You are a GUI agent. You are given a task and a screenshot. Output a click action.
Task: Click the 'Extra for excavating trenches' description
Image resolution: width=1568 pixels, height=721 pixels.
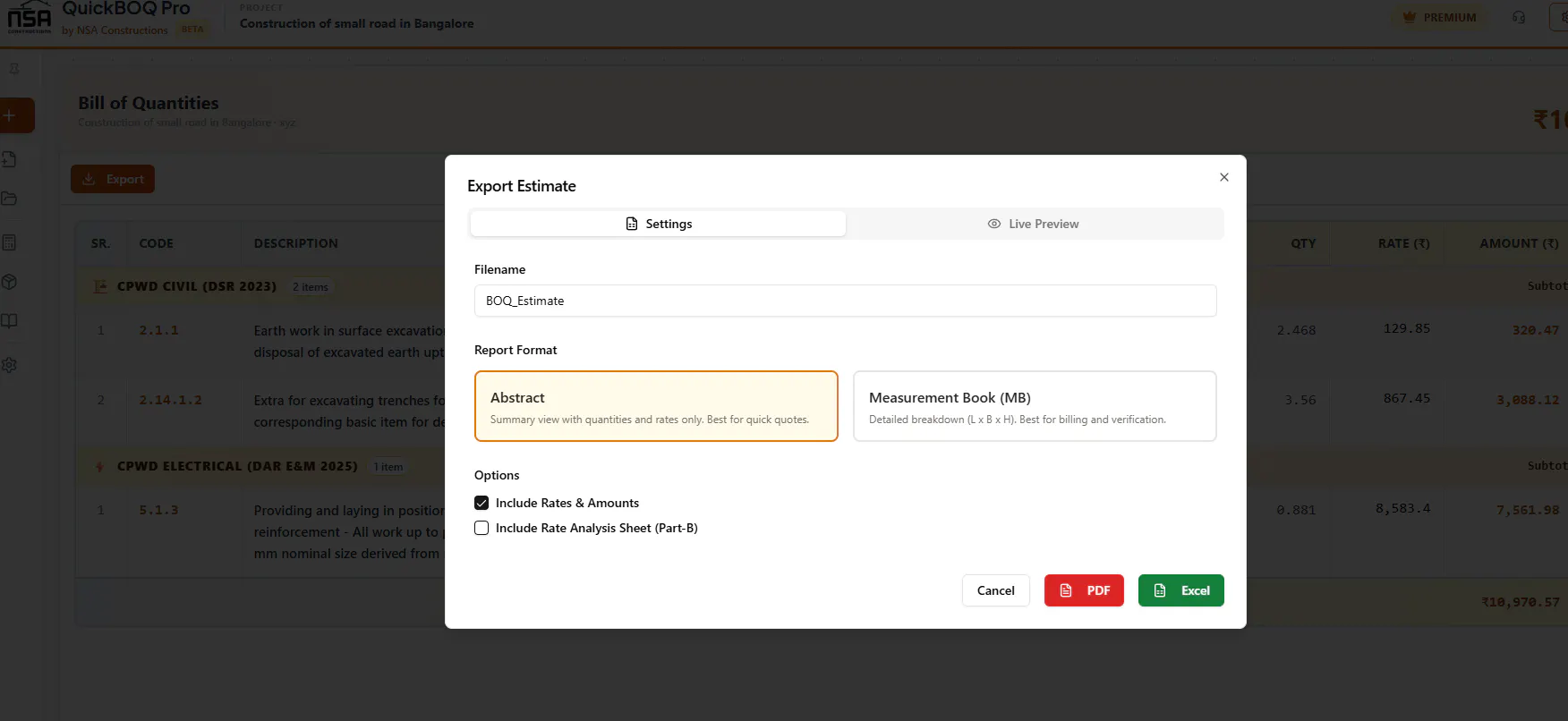tap(349, 411)
